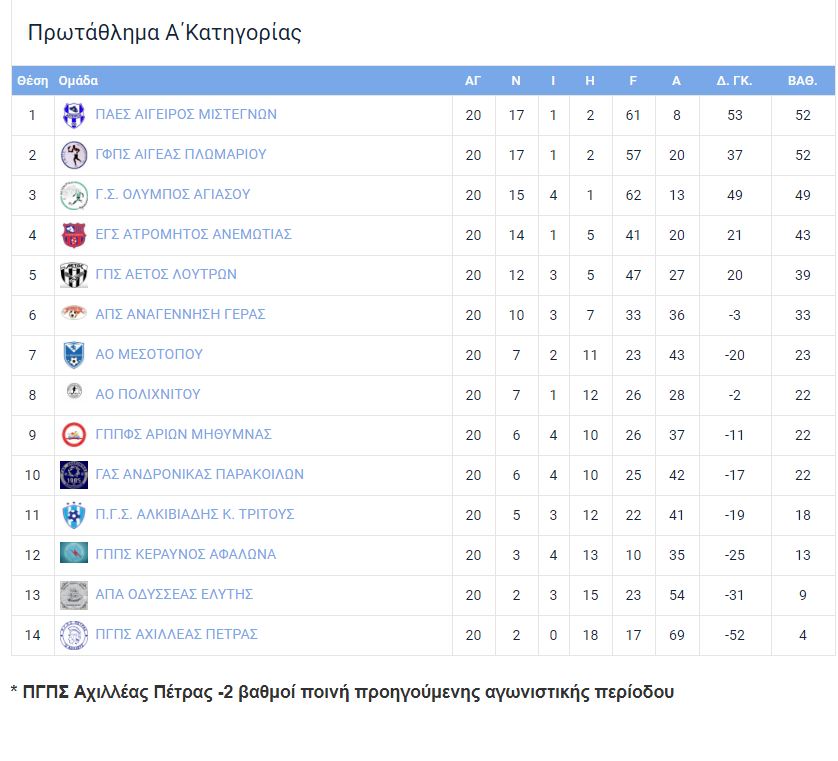This screenshot has height=761, width=838.
Task: Select the ΓΑΣ ΑΝΔΡΟΝΙΚΑΣ ΠΑΡΑΚΟΙΛΩΝ dark blue logo
Action: (x=74, y=475)
